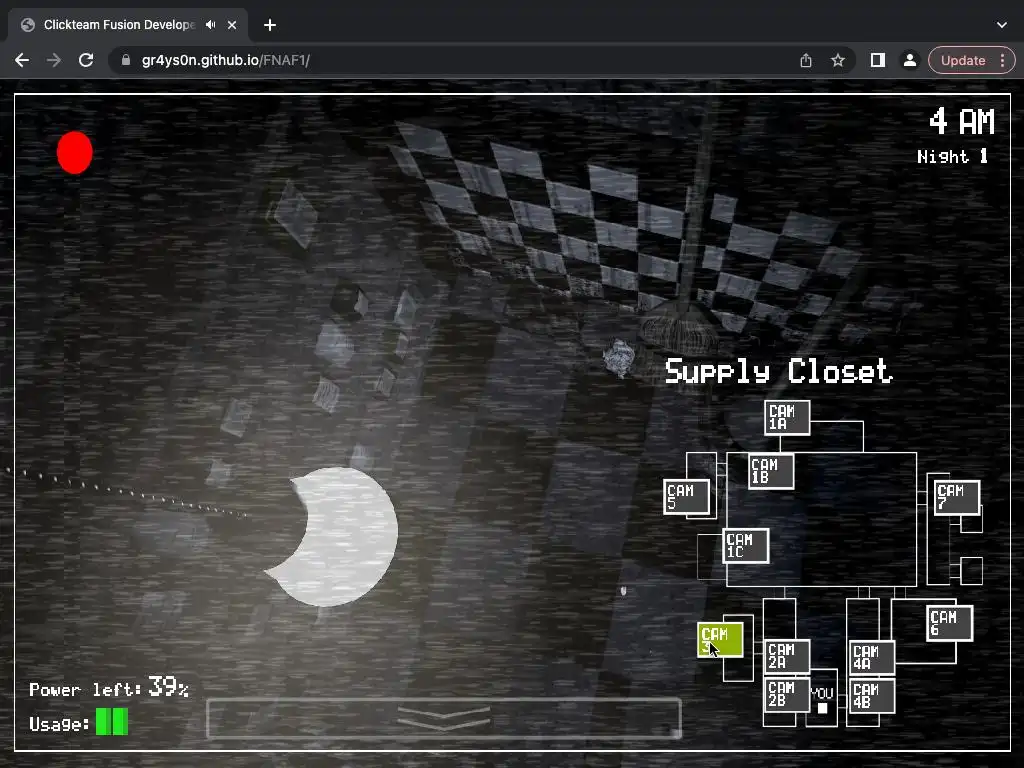View site info via lock icon

(x=126, y=60)
